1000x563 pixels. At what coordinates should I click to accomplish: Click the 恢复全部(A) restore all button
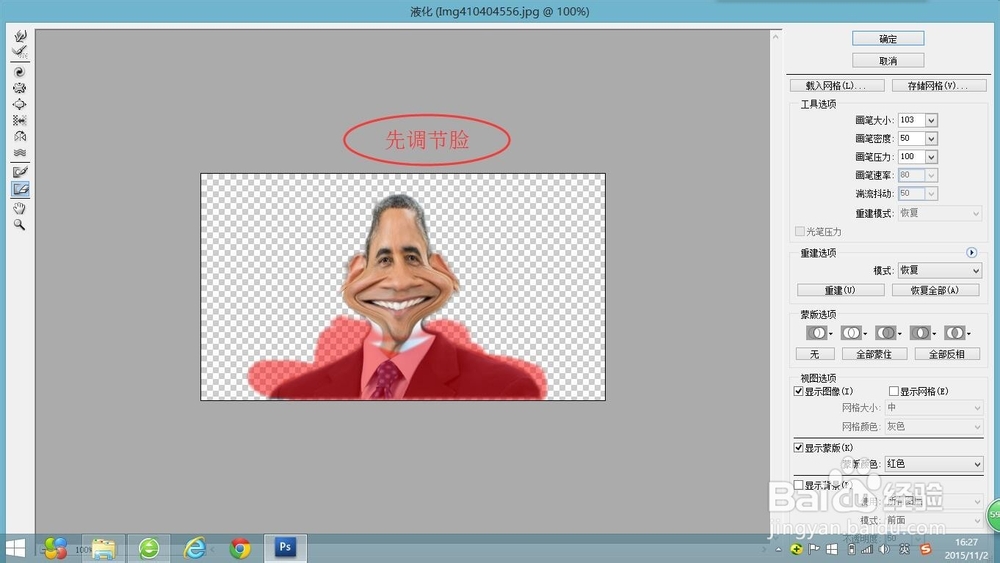(x=936, y=290)
